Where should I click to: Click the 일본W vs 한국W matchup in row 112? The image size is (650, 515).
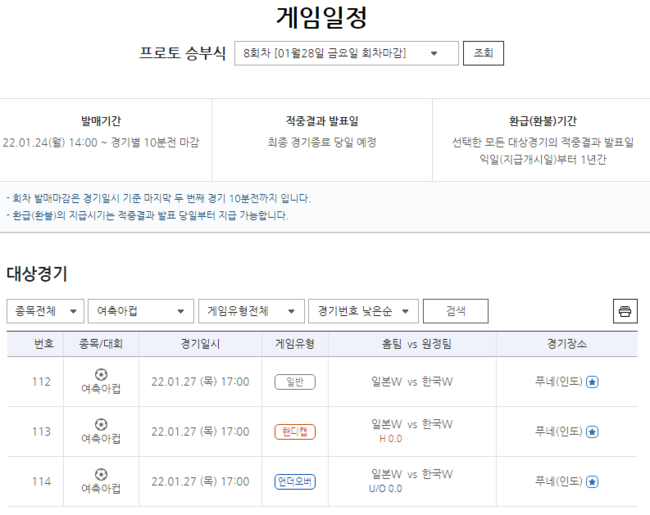[411, 381]
